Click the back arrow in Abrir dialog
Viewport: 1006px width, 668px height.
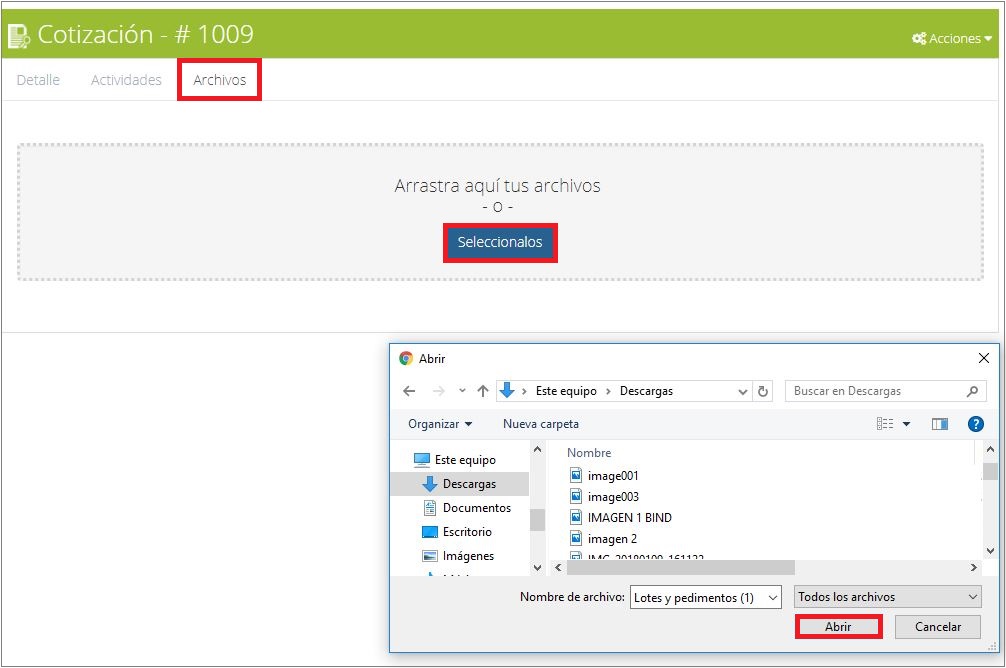[409, 391]
